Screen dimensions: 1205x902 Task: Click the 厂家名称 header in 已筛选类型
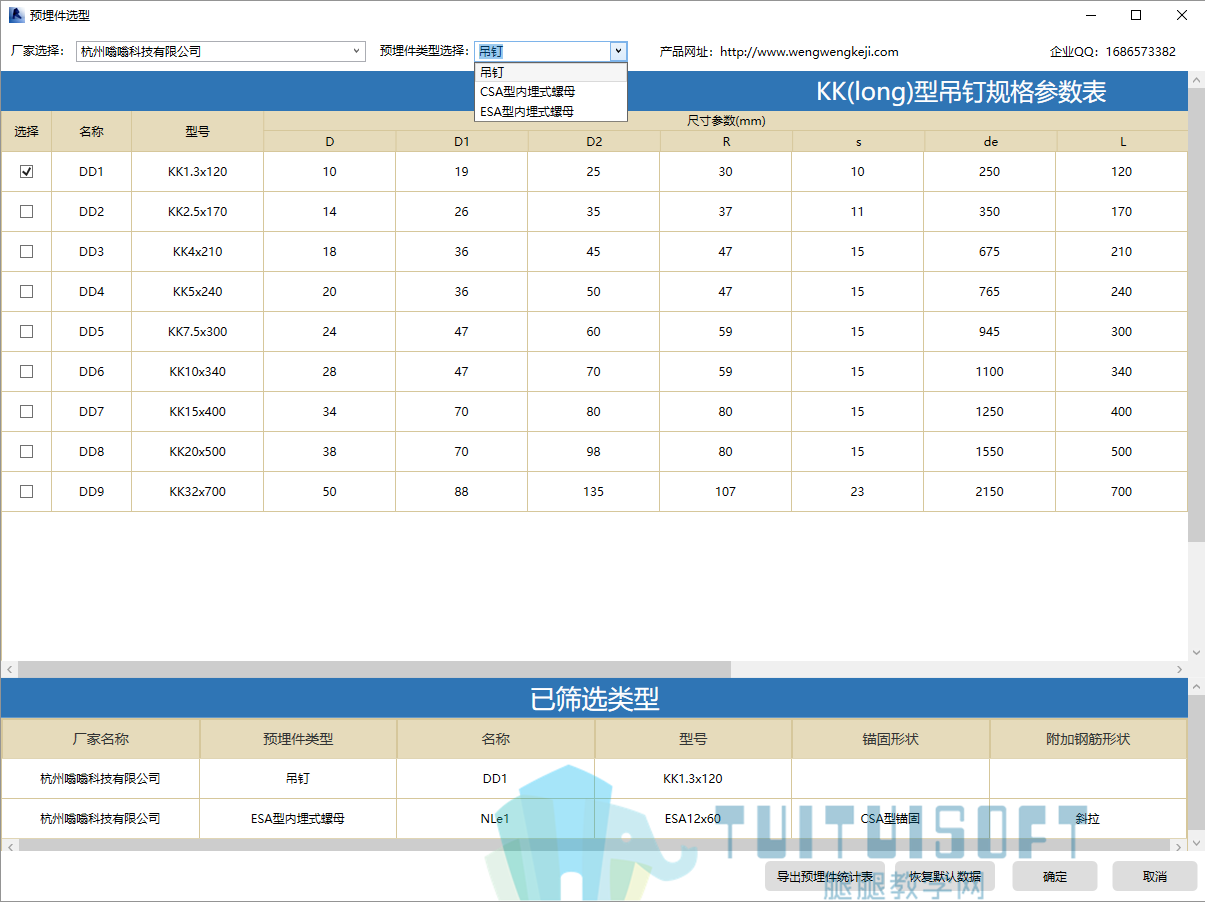click(x=101, y=739)
